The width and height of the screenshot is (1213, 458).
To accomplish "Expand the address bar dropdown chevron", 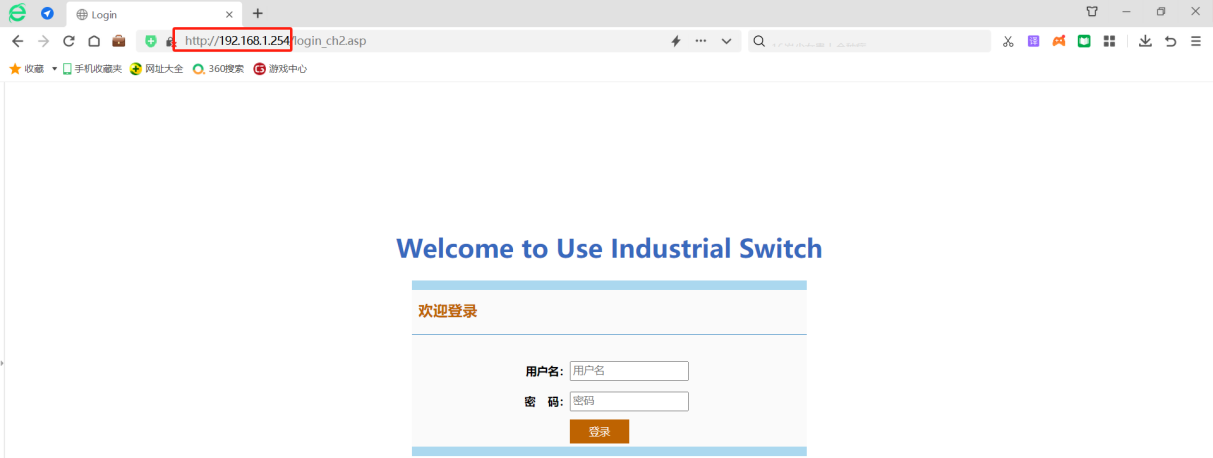I will click(727, 41).
